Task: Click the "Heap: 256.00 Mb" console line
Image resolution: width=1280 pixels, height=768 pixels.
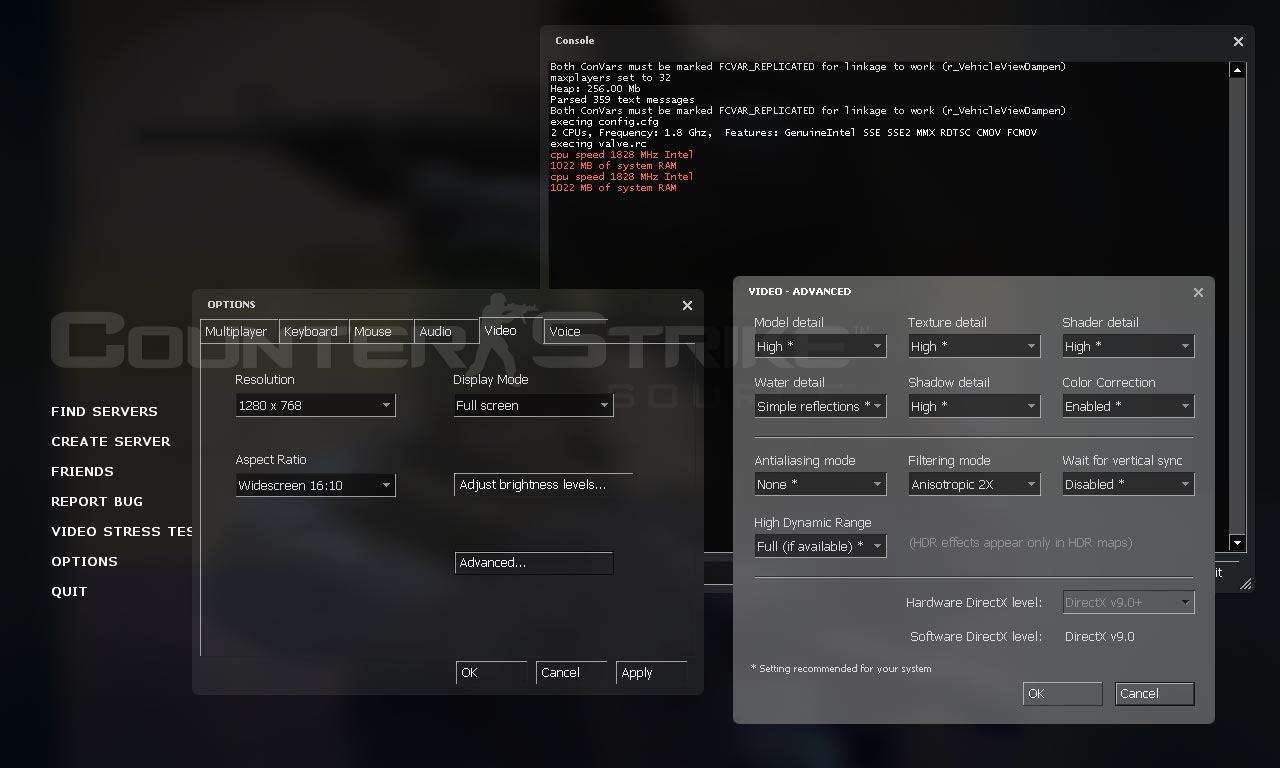Action: (x=595, y=89)
